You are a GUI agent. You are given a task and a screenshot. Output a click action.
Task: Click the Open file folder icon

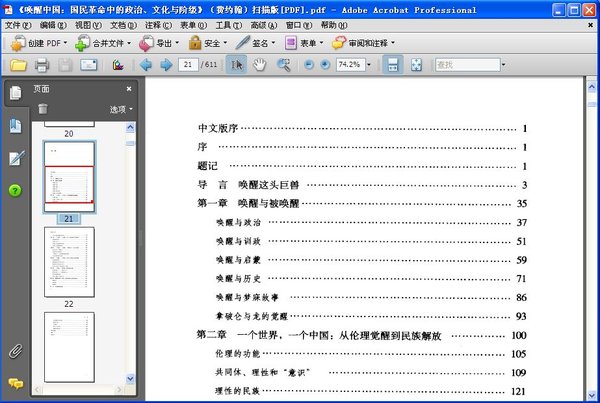coord(17,65)
